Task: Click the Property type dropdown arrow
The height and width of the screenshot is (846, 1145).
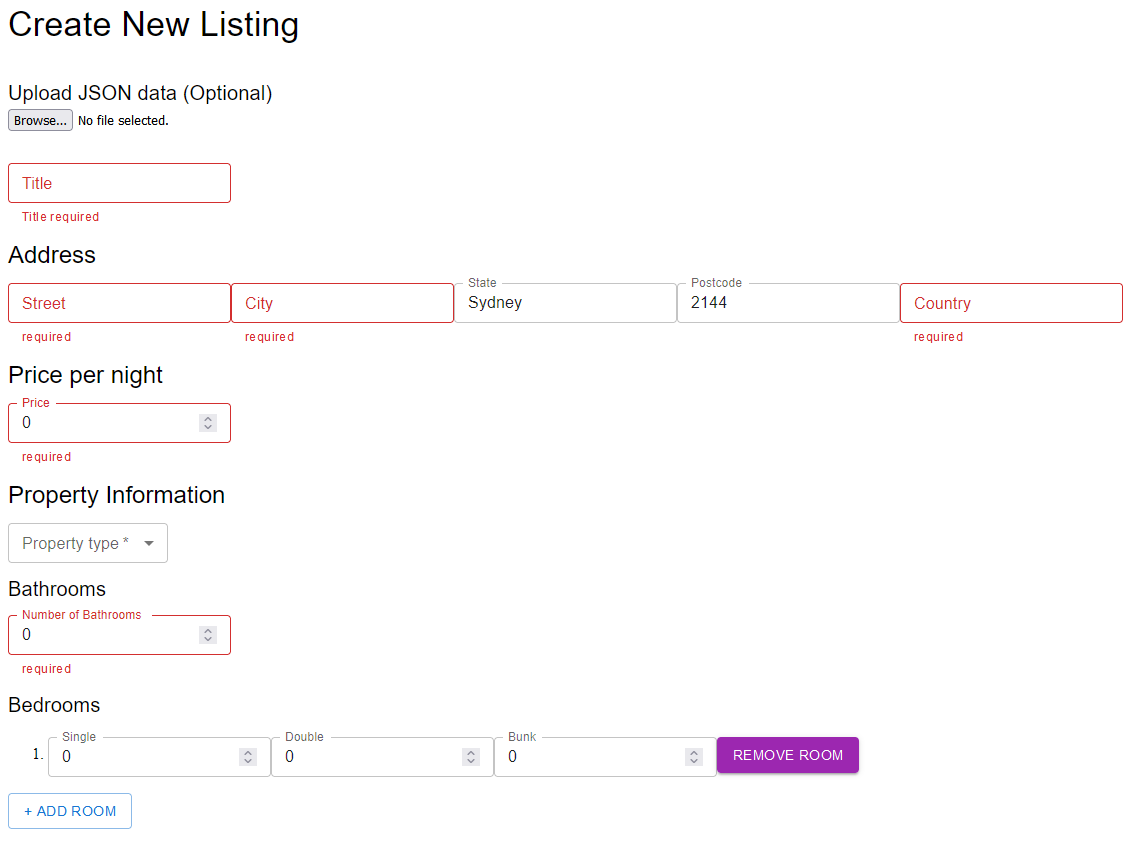Action: click(149, 543)
